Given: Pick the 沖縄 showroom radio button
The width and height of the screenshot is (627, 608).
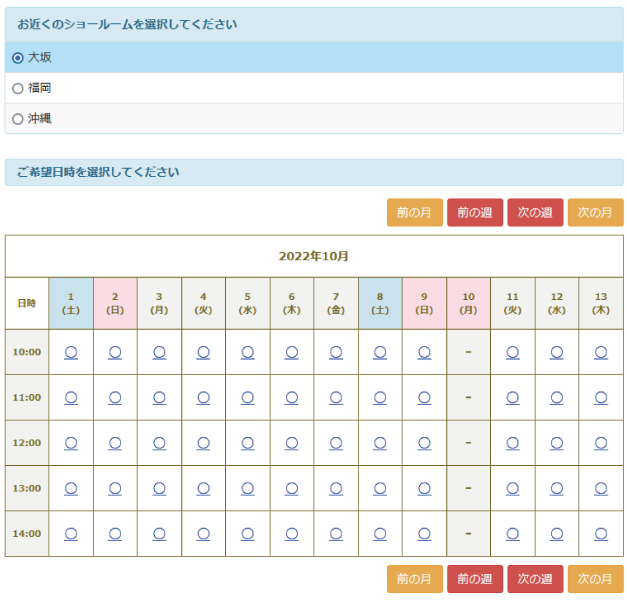Looking at the screenshot, I should point(18,119).
